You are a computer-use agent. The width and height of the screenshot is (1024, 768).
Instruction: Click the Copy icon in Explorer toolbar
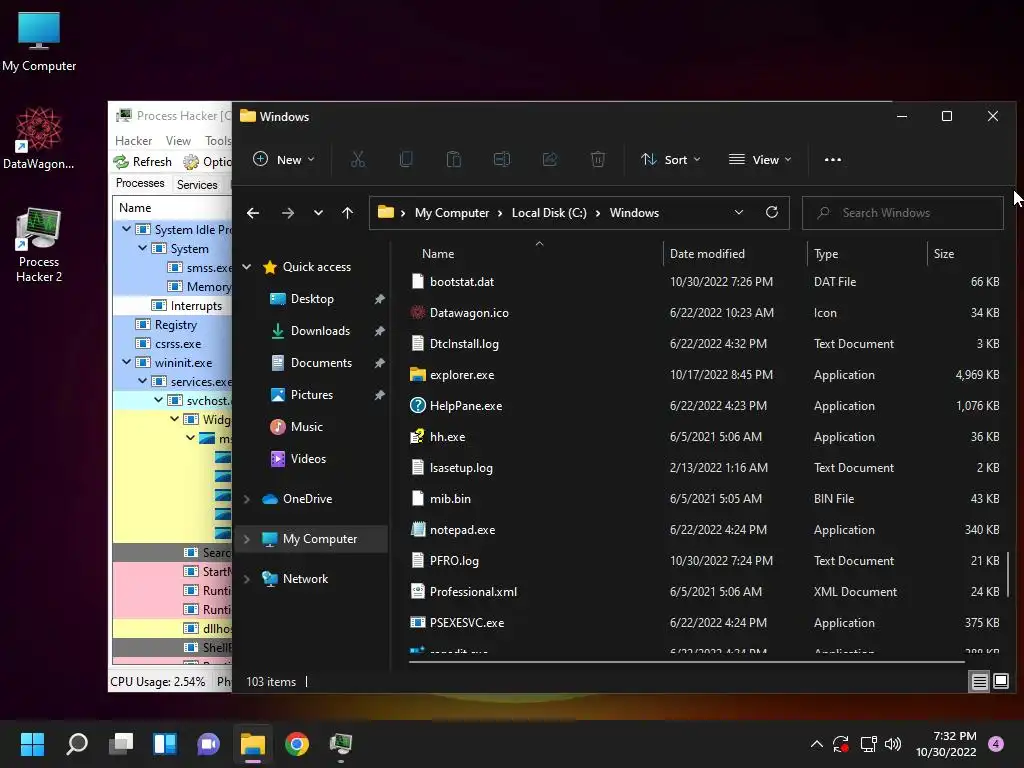(406, 159)
